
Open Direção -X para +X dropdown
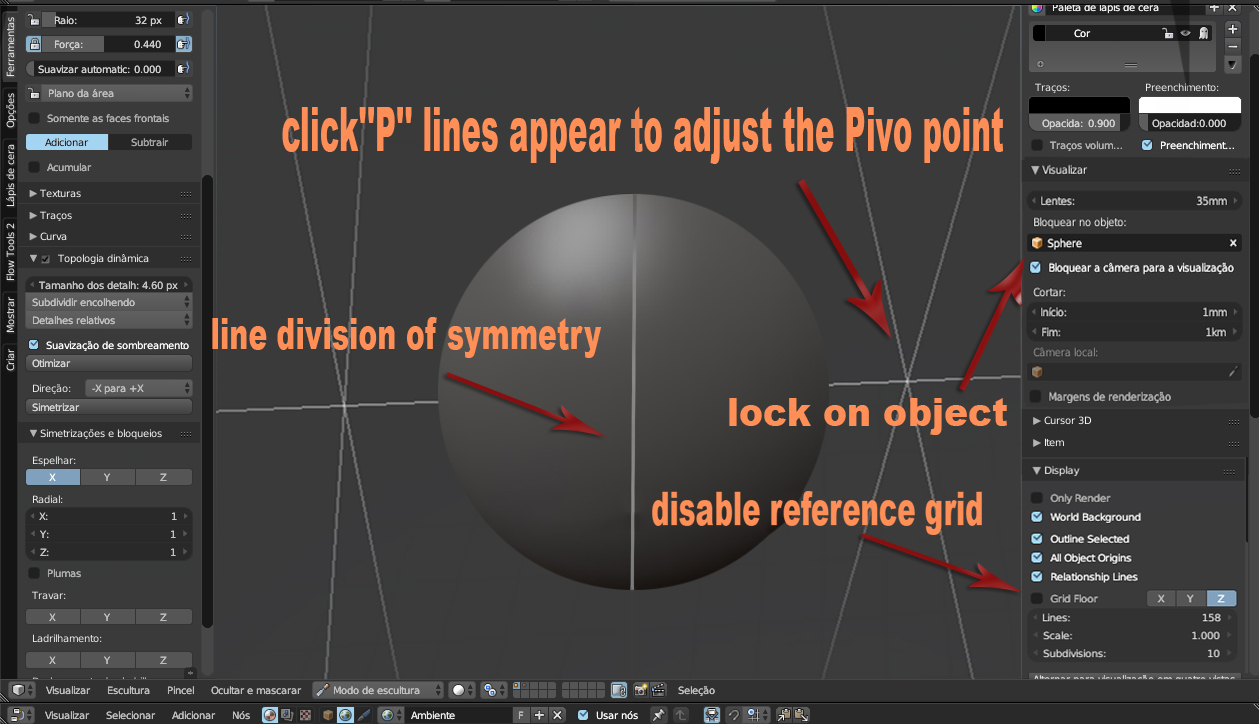pos(138,388)
